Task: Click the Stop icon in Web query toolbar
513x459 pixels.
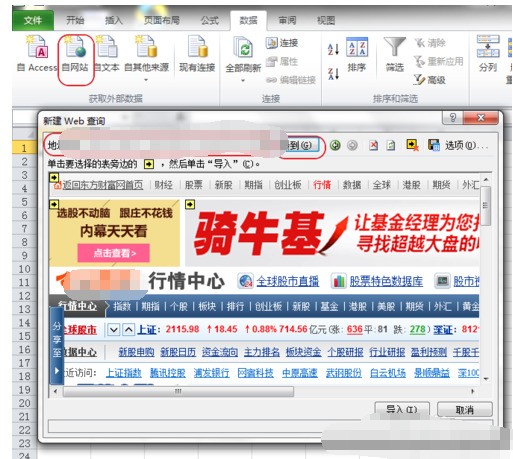Action: pos(374,145)
